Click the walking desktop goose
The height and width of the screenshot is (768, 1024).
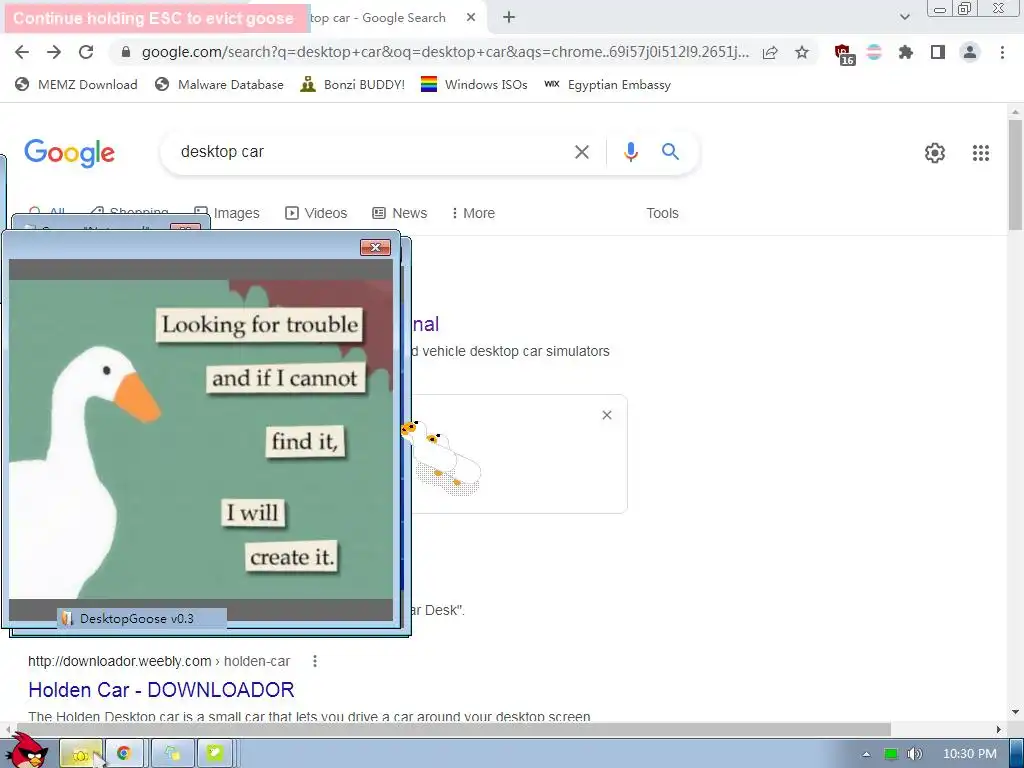[441, 457]
